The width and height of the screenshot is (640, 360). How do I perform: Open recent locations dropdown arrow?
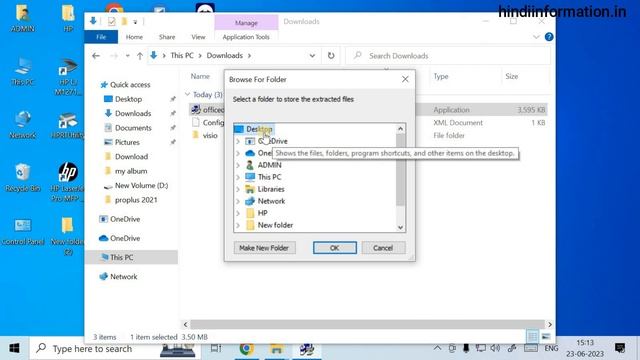click(127, 56)
